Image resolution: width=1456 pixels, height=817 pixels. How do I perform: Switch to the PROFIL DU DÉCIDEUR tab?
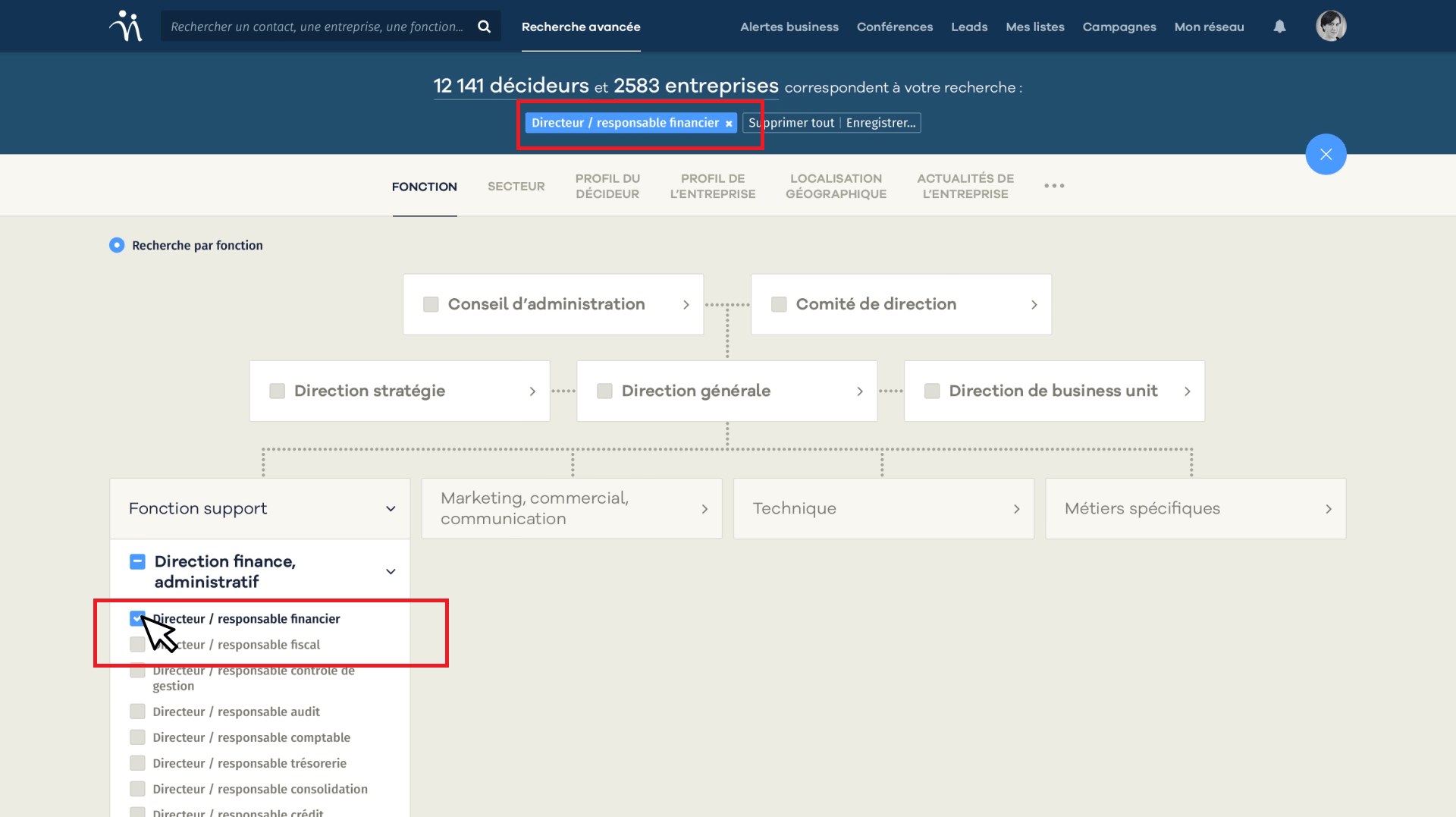tap(607, 187)
